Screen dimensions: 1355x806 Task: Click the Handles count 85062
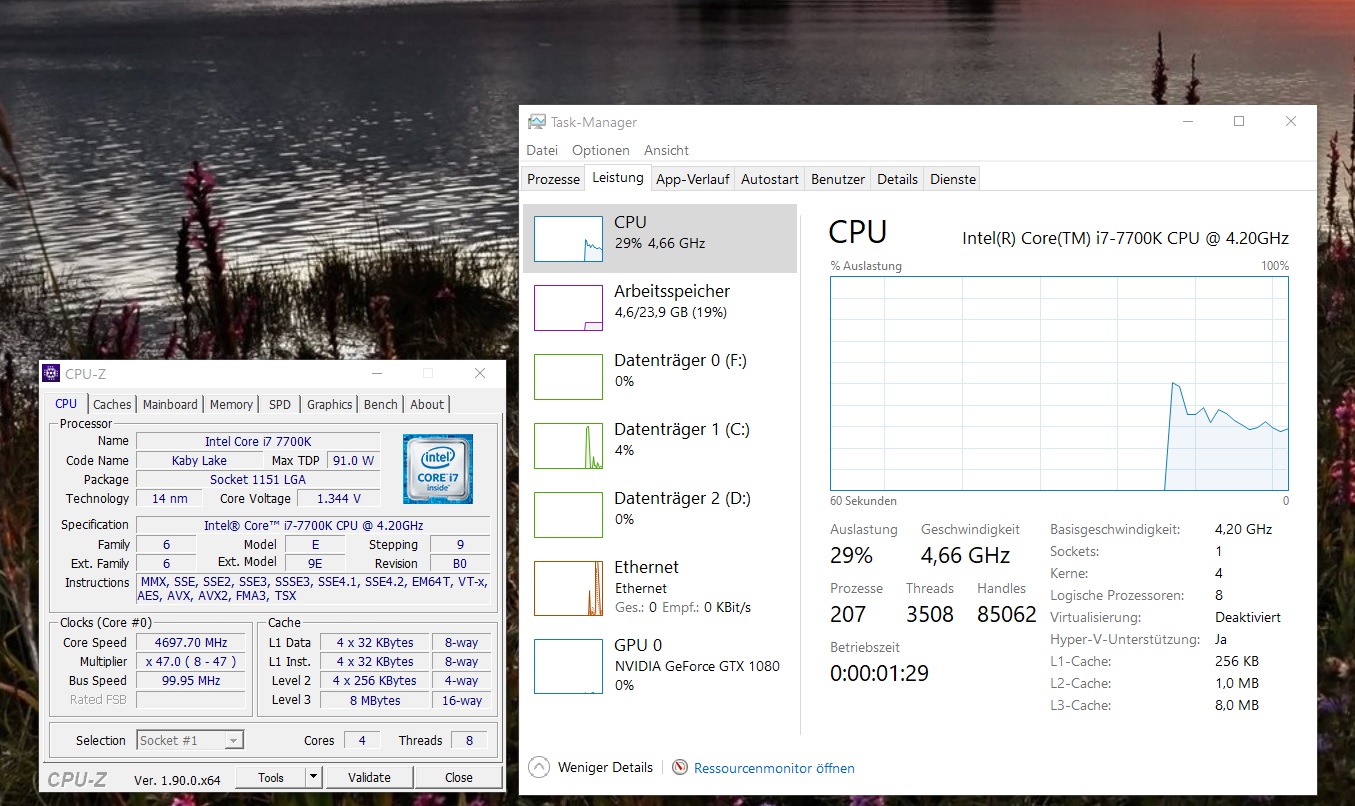pyautogui.click(x=1007, y=614)
